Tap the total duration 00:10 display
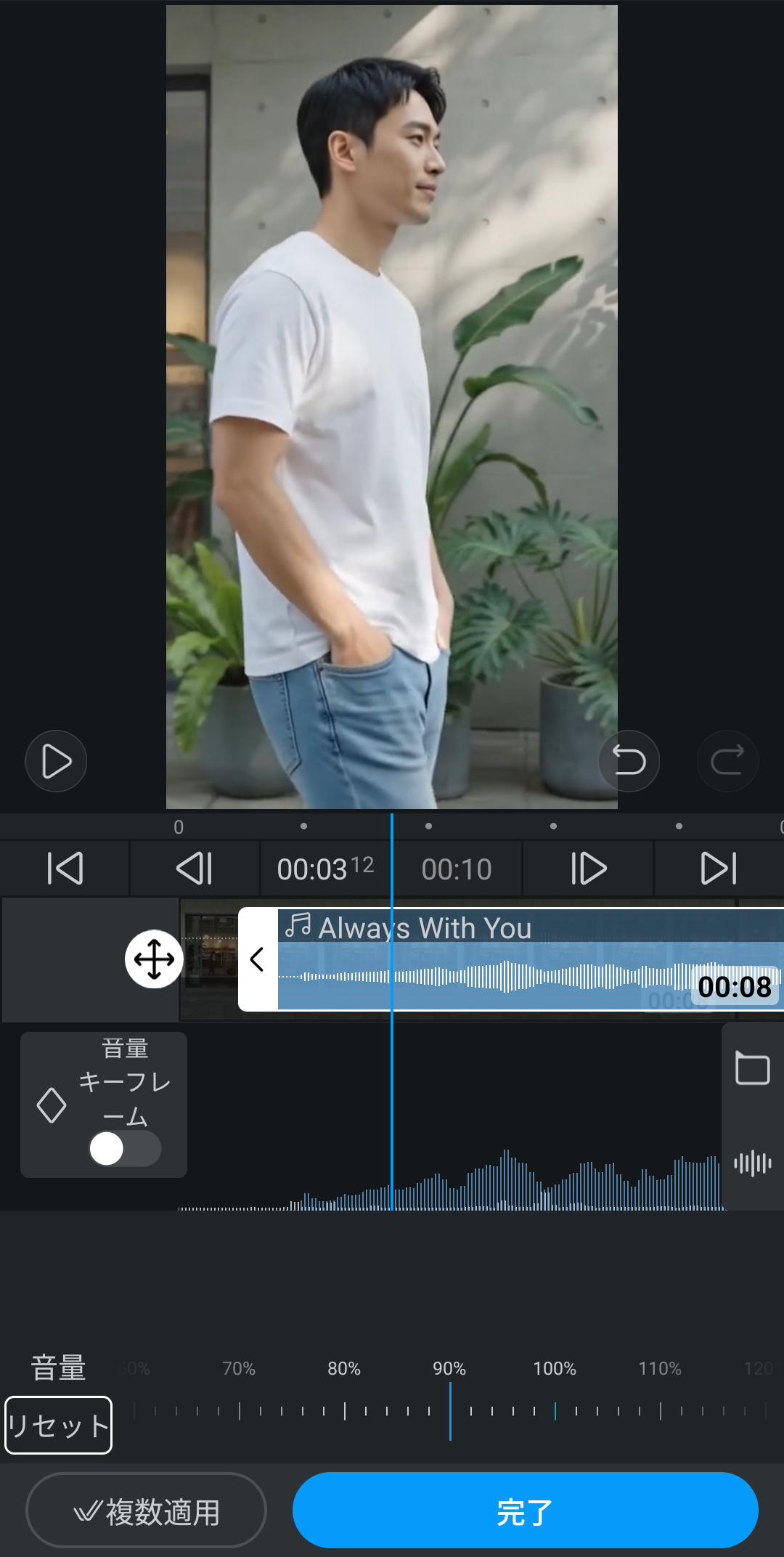The image size is (784, 1557). tap(457, 869)
